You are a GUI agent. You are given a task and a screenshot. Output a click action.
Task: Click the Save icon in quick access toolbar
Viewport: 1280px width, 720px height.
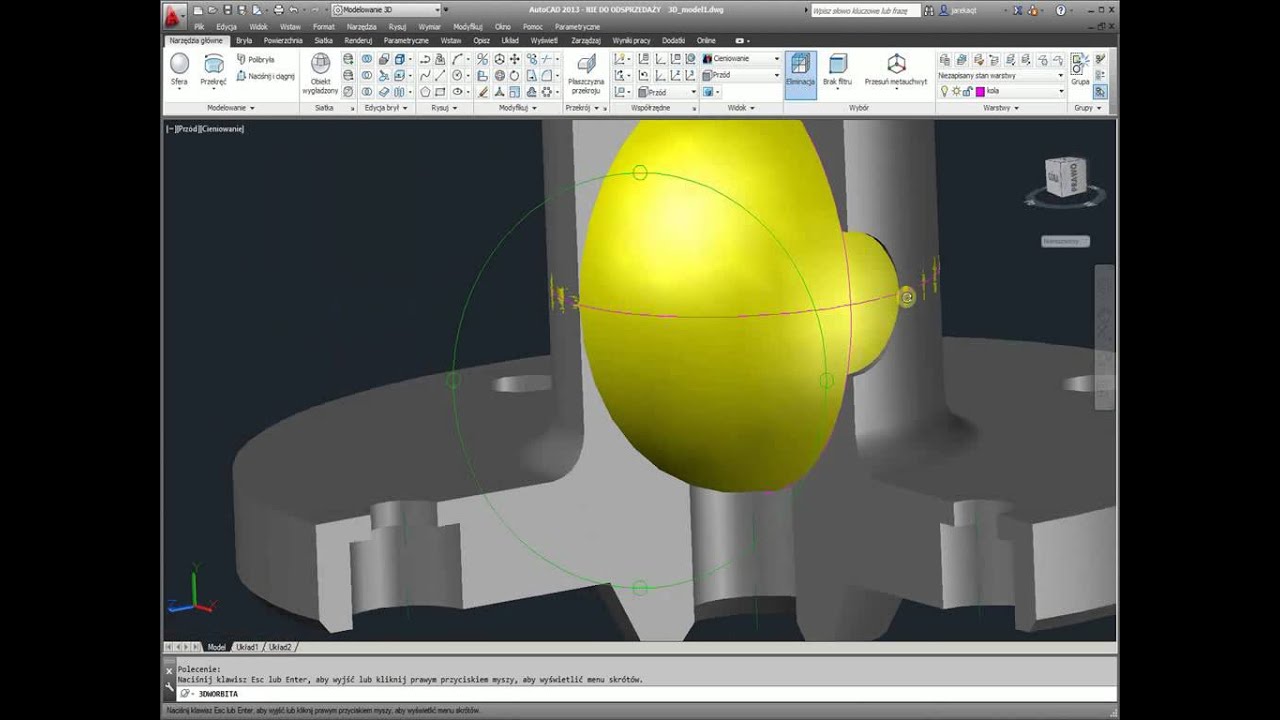(227, 10)
